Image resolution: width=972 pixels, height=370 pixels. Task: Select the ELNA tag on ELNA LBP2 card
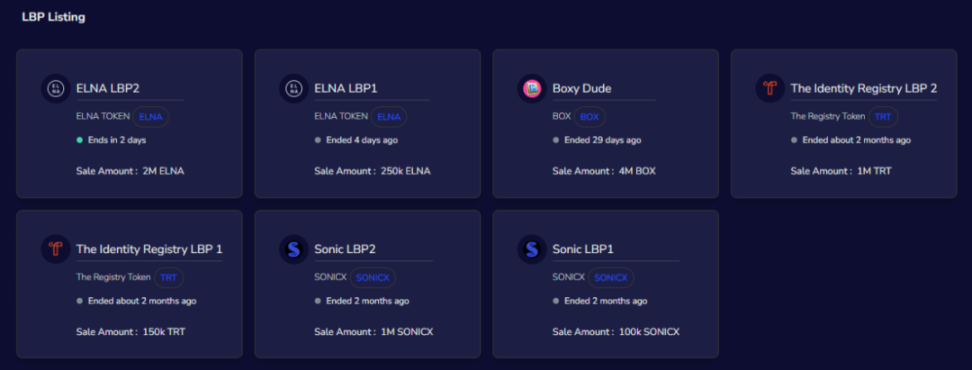[151, 117]
